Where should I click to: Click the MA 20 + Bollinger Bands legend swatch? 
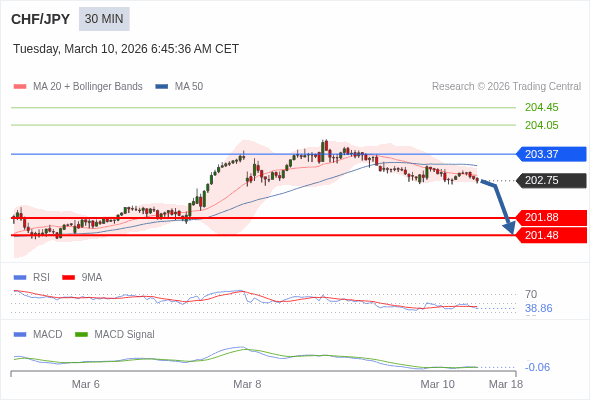coord(20,87)
